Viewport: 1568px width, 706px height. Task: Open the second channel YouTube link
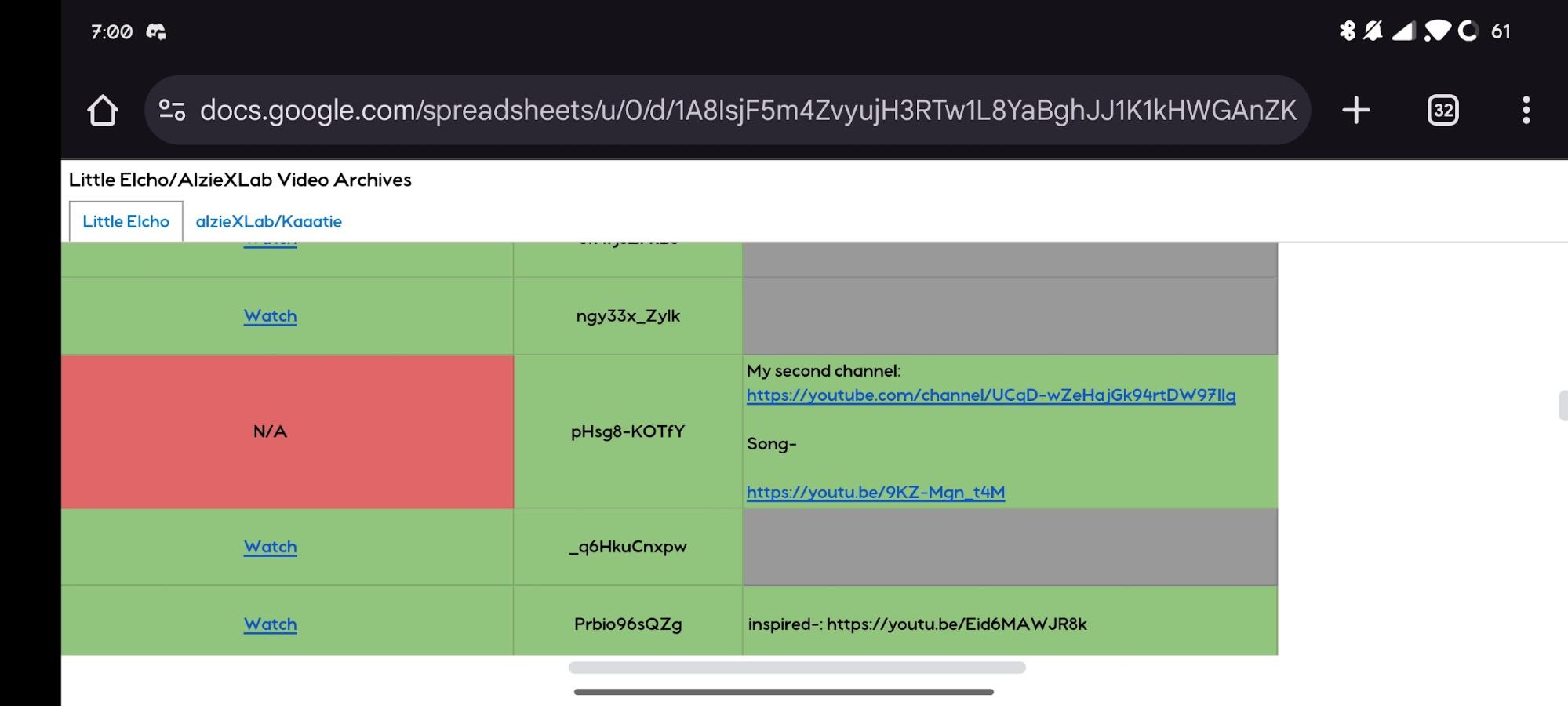991,395
